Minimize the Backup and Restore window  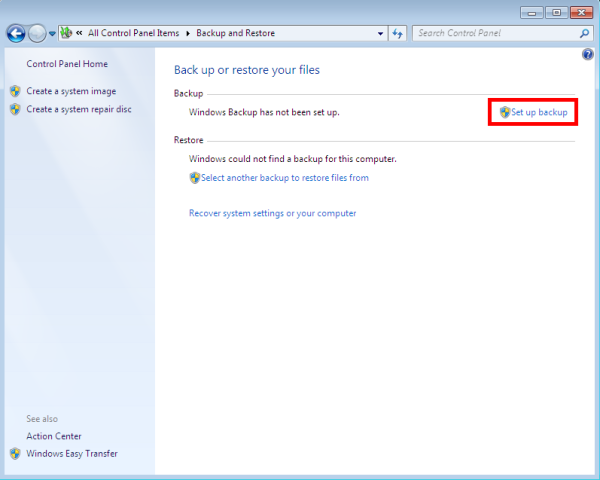(532, 13)
